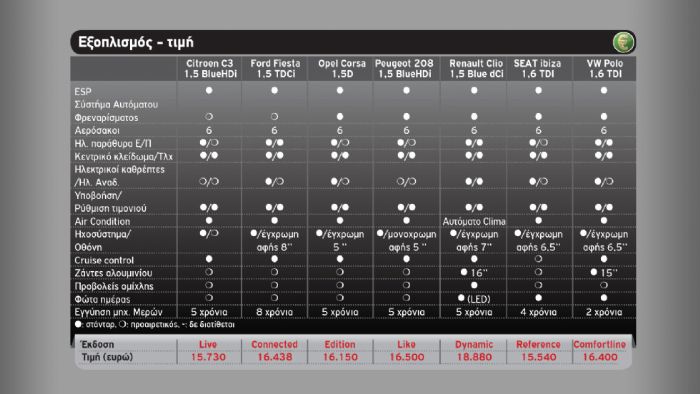Click Citroen C3 optional automatic braking circle
700x394 pixels.
tap(209, 116)
